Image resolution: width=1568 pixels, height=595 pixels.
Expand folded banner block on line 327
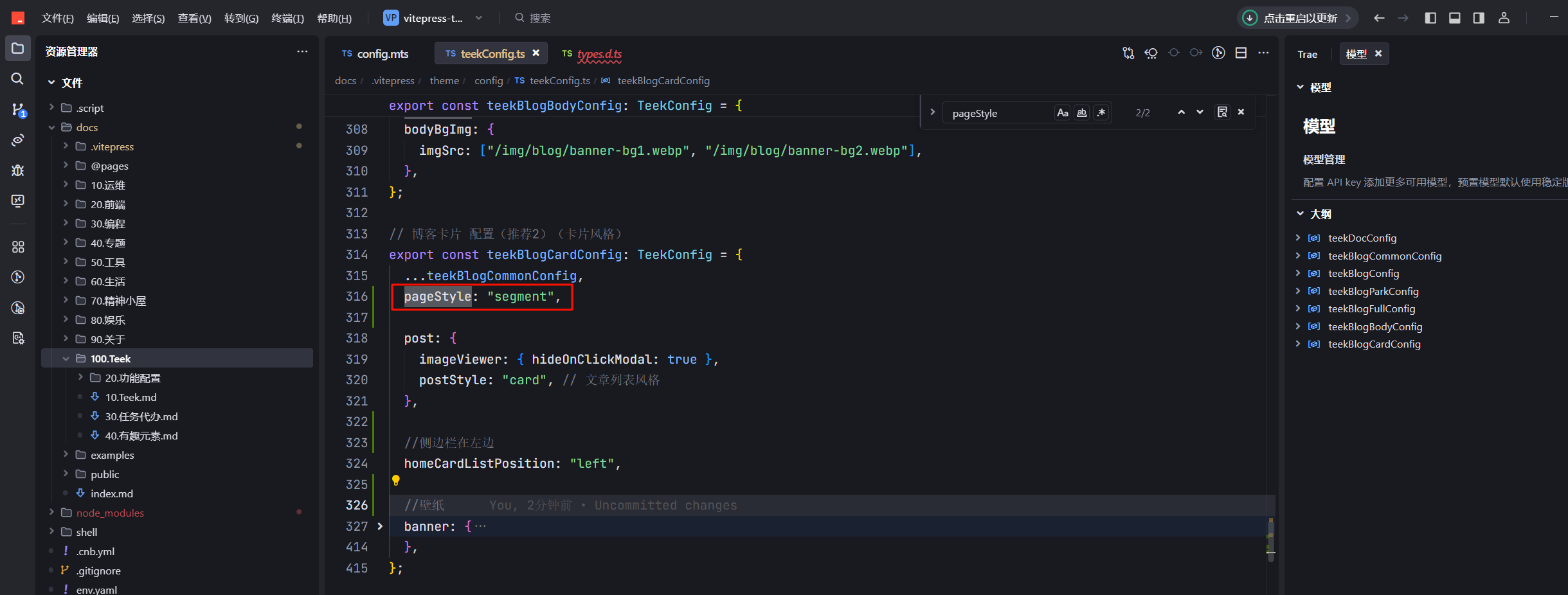pyautogui.click(x=380, y=526)
